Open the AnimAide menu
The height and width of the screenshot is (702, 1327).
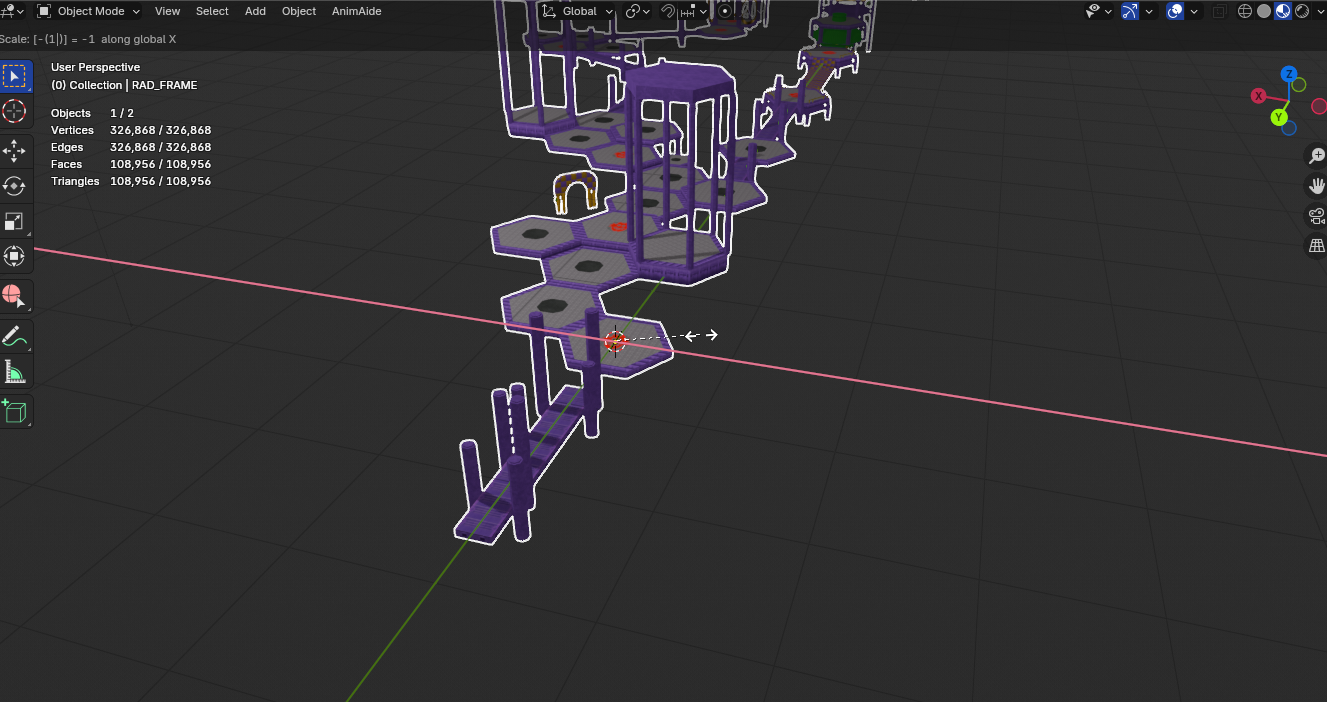(356, 12)
